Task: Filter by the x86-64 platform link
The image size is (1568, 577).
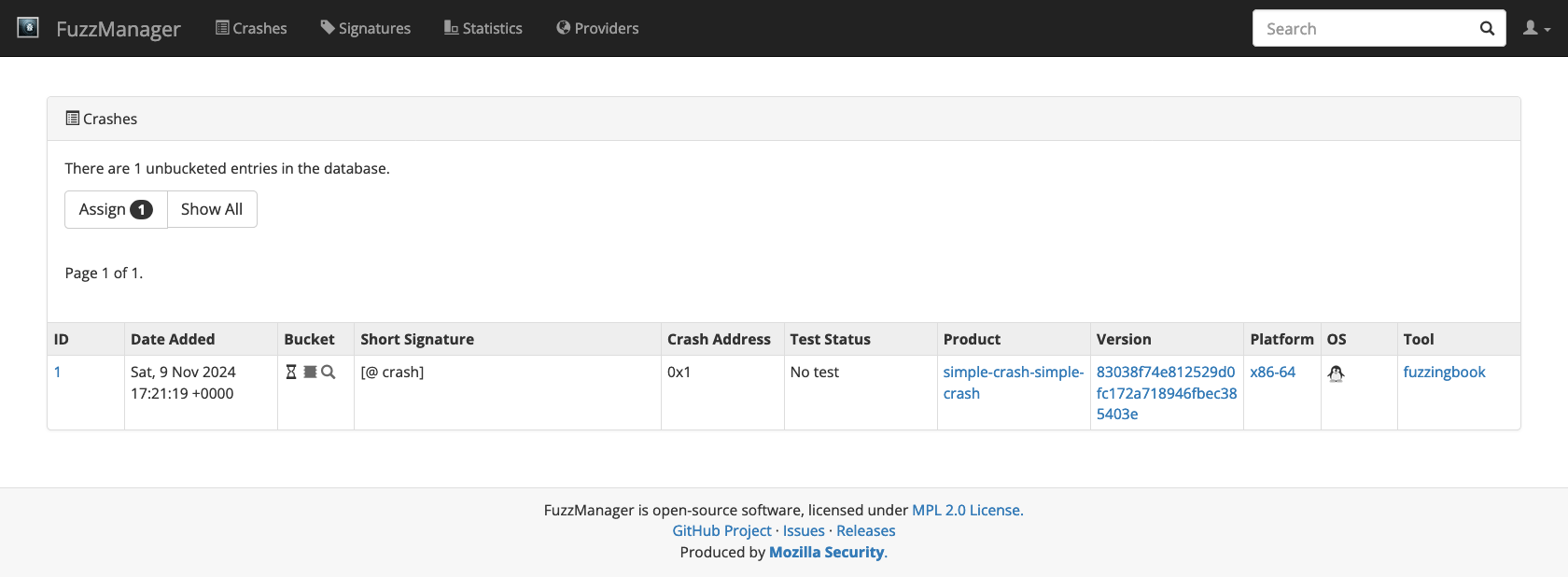Action: point(1272,372)
